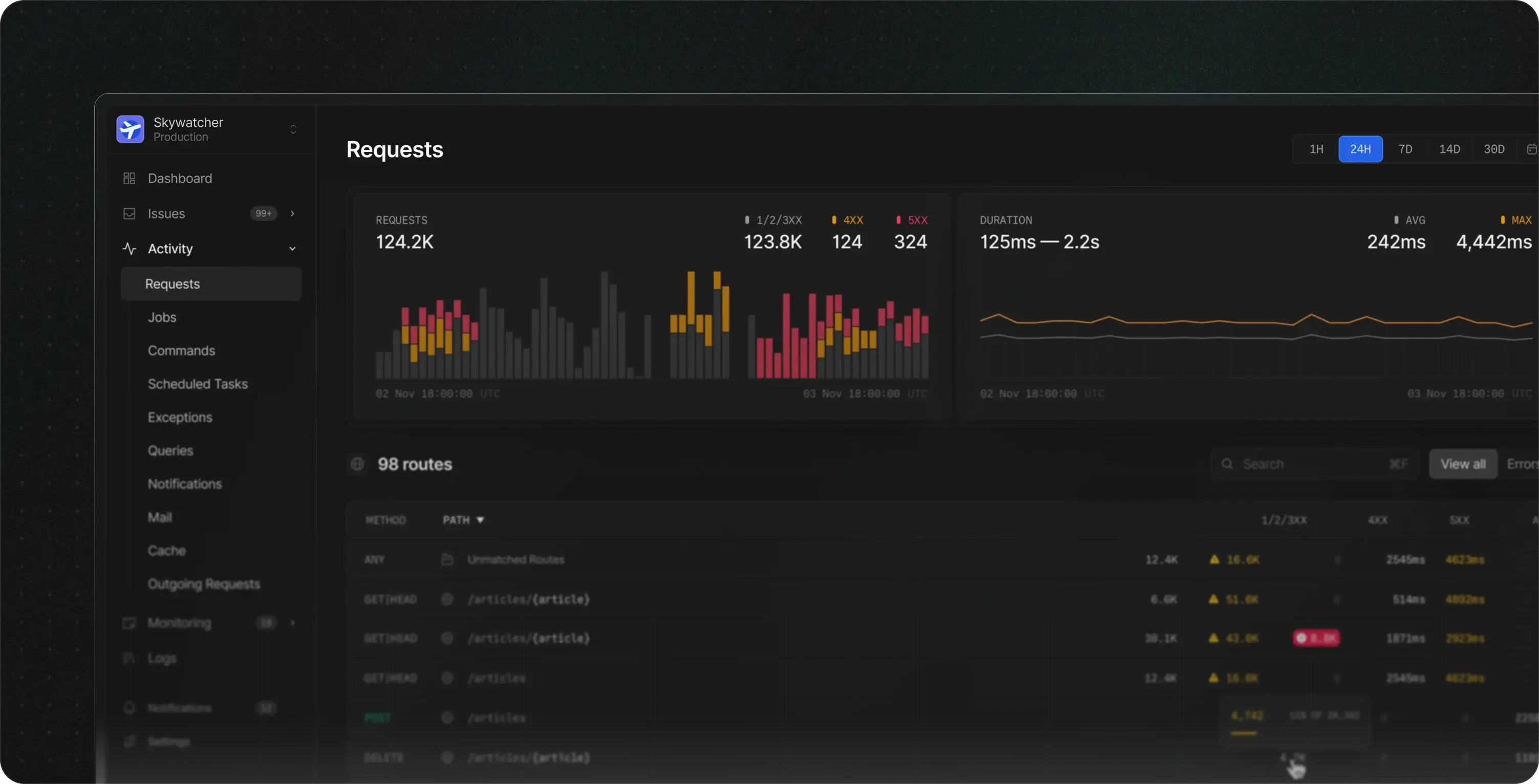Open Mail under Activity
The image size is (1539, 784).
160,518
